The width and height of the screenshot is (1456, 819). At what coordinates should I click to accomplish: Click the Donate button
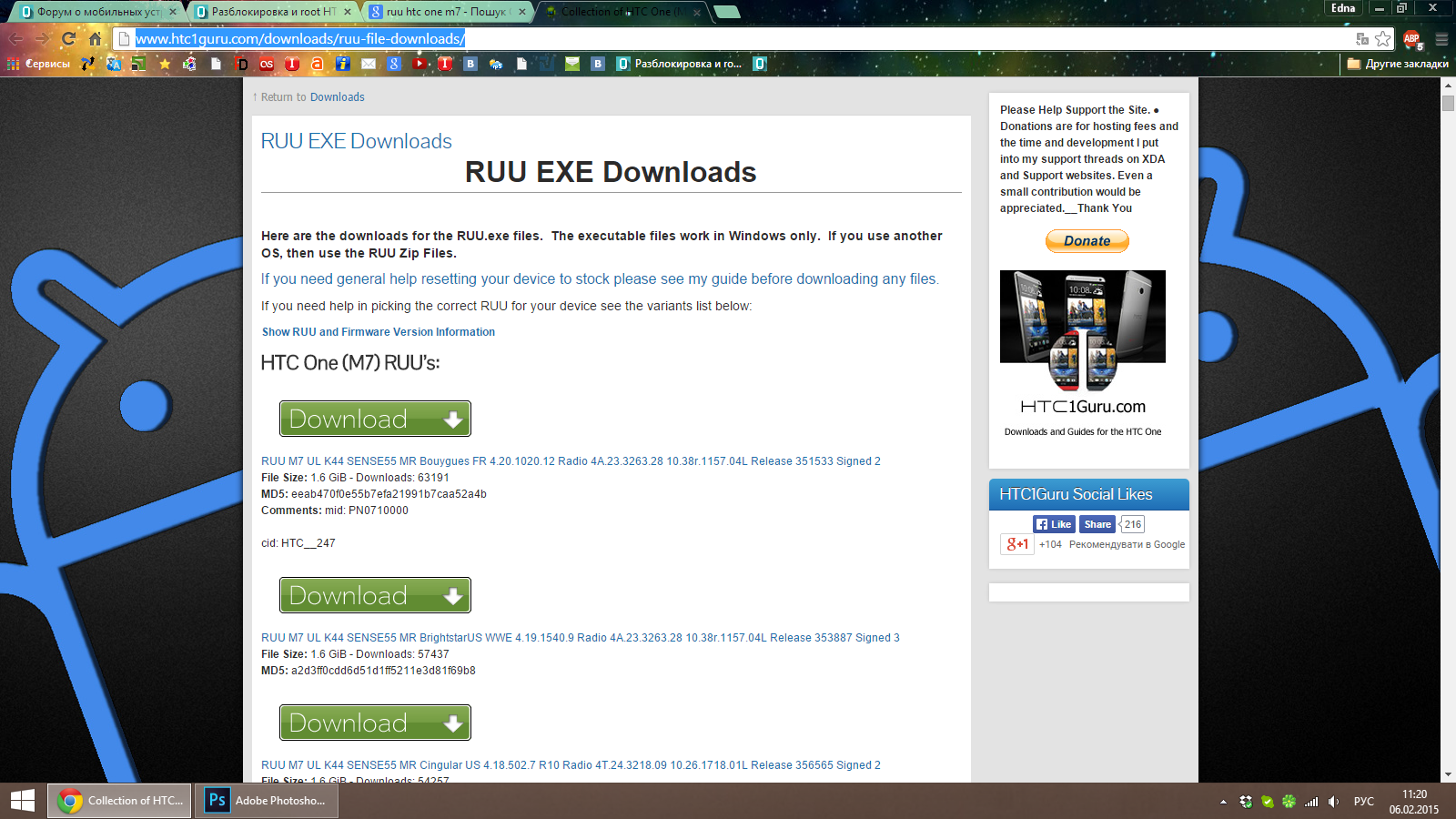[1087, 241]
